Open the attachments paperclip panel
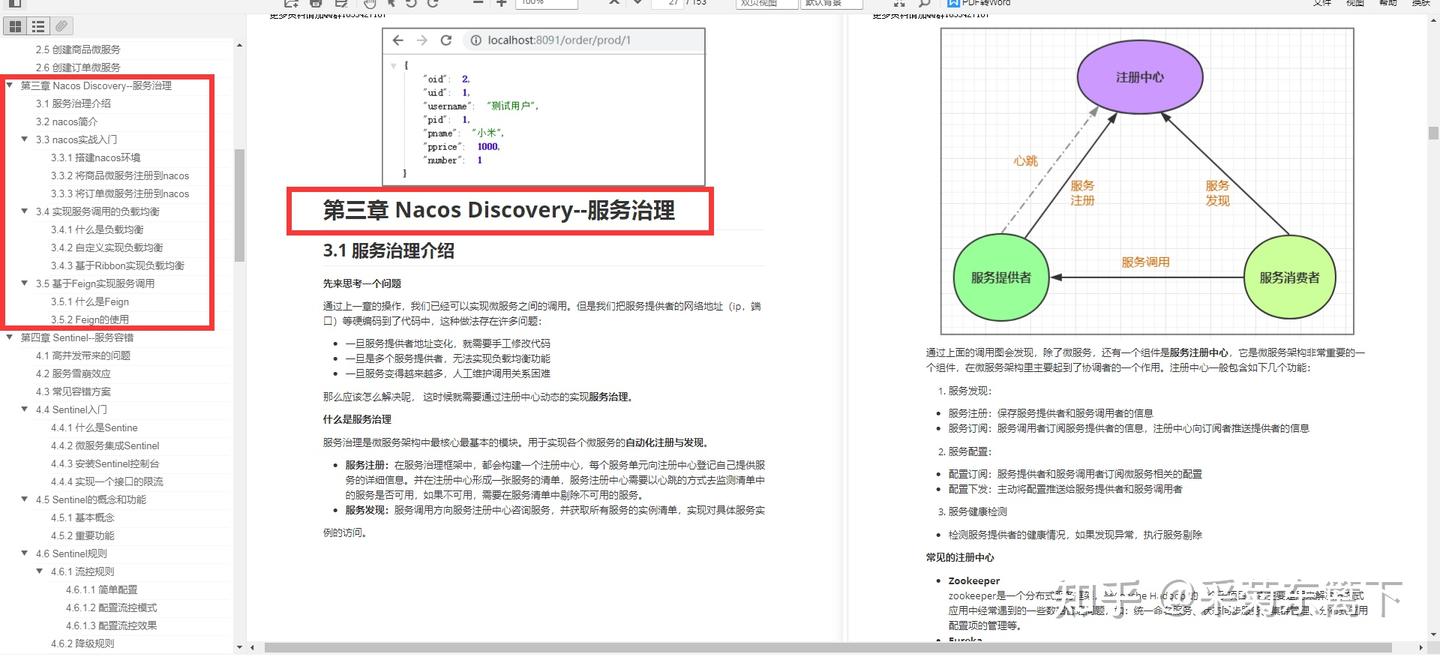This screenshot has width=1440, height=657. click(62, 26)
